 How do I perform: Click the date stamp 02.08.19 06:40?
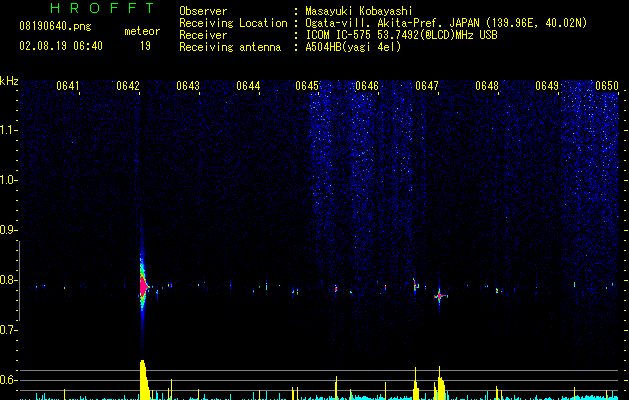pos(61,46)
